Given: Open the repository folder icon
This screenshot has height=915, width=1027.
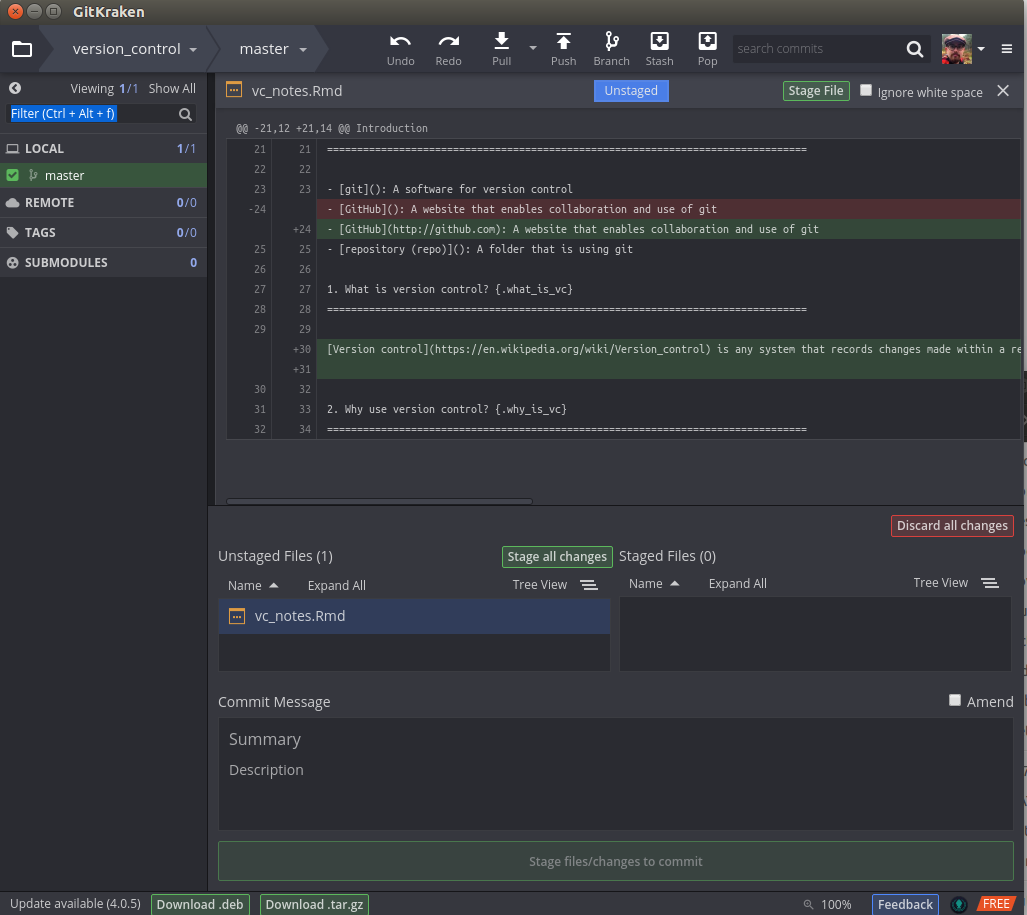Looking at the screenshot, I should coord(22,49).
